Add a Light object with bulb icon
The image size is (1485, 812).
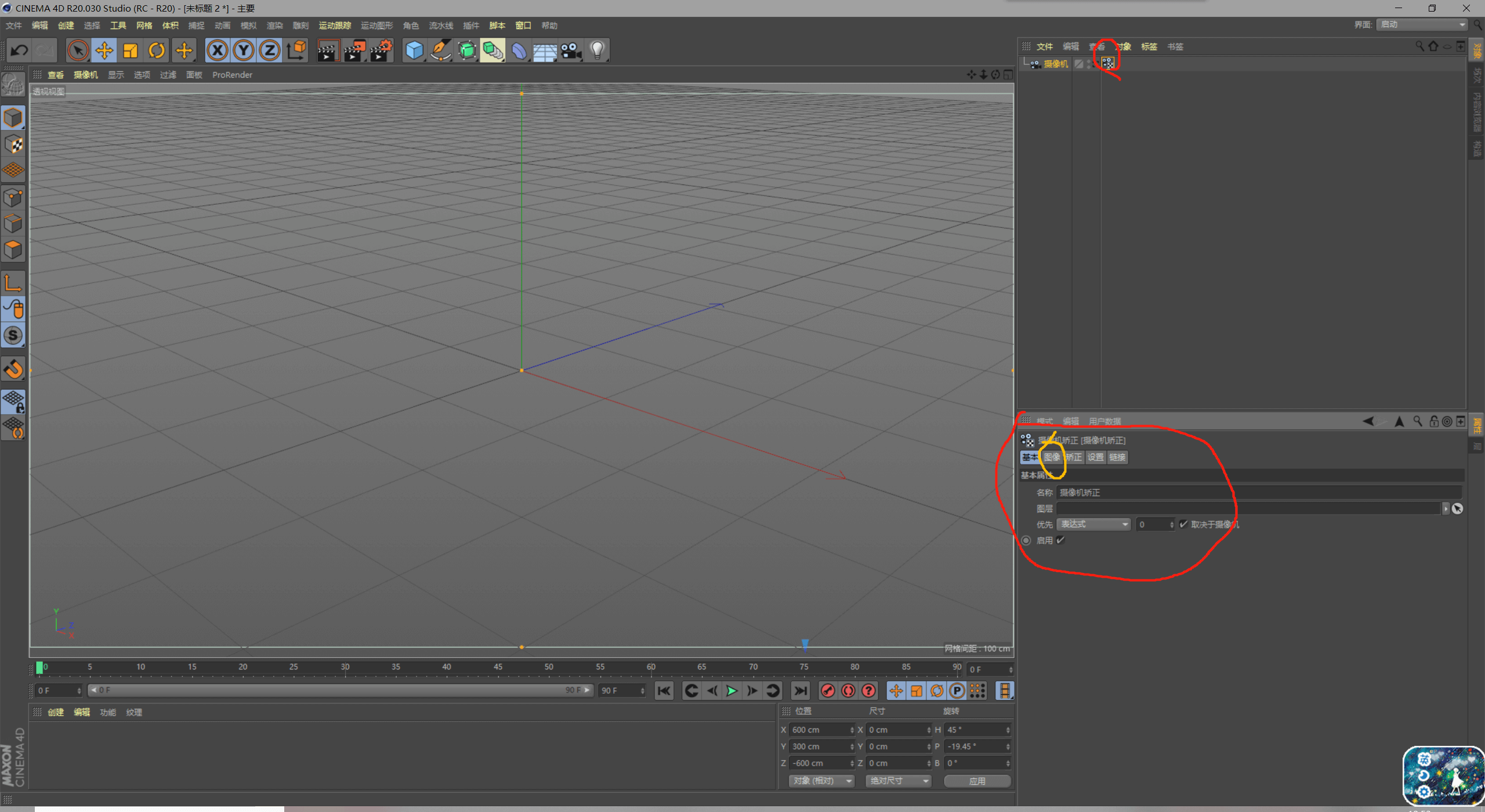[x=597, y=50]
